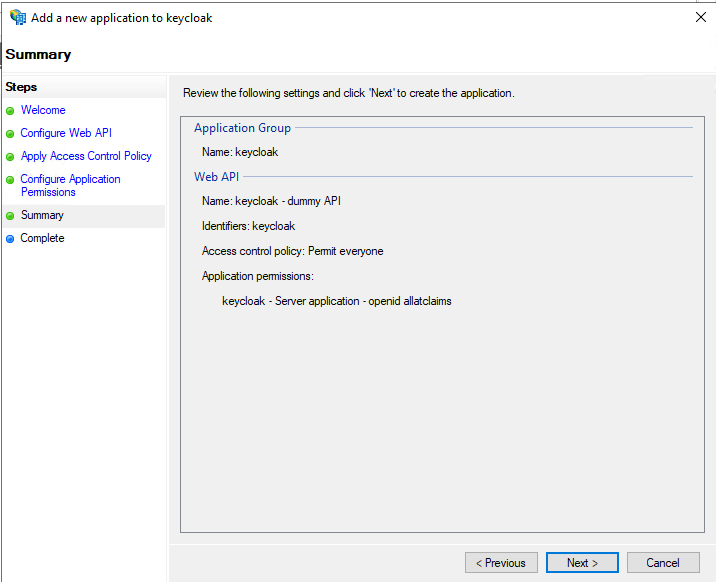Viewport: 716px width, 582px height.
Task: Click the keycloak Server application permissions line
Action: point(337,301)
